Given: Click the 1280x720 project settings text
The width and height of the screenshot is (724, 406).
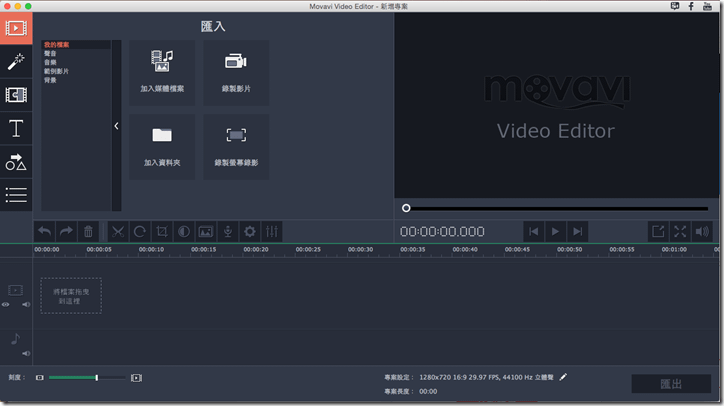Looking at the screenshot, I should tap(486, 377).
